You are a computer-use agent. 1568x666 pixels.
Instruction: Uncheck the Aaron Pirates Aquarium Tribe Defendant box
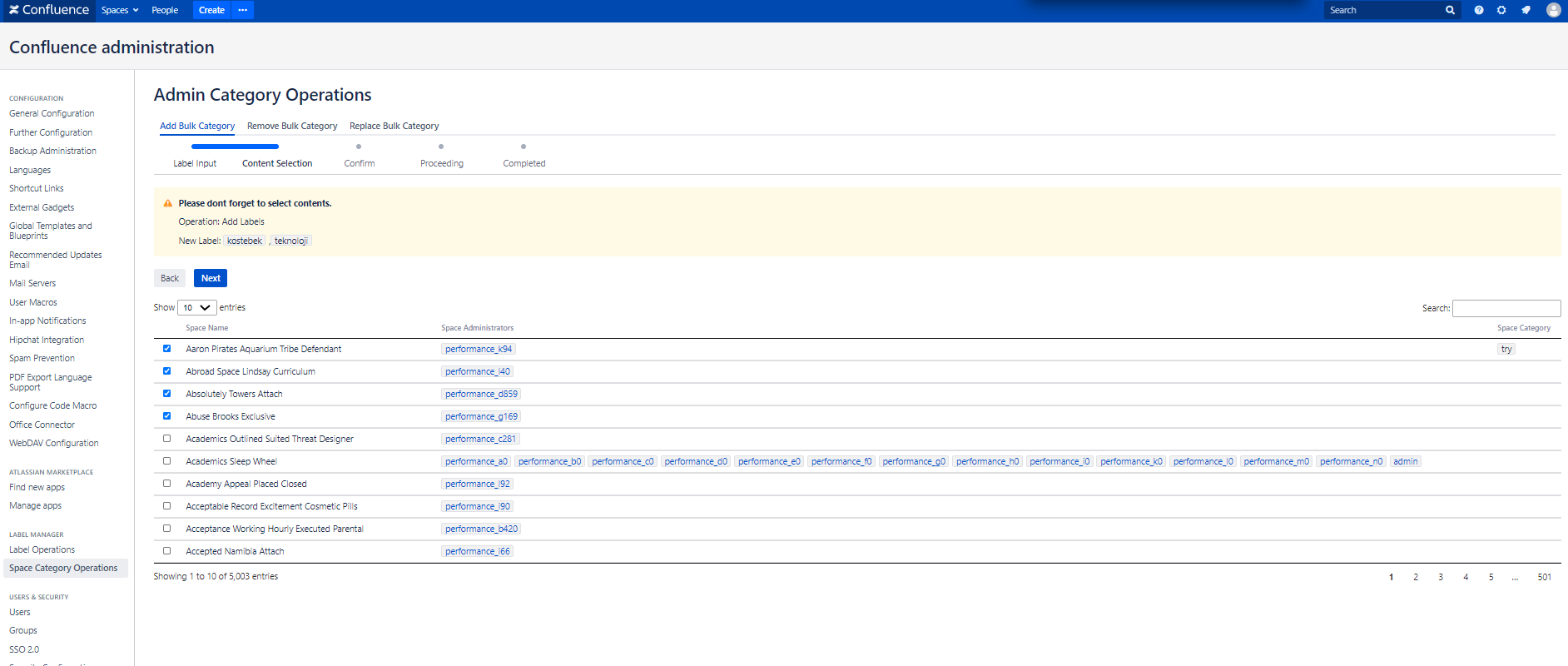pos(166,349)
